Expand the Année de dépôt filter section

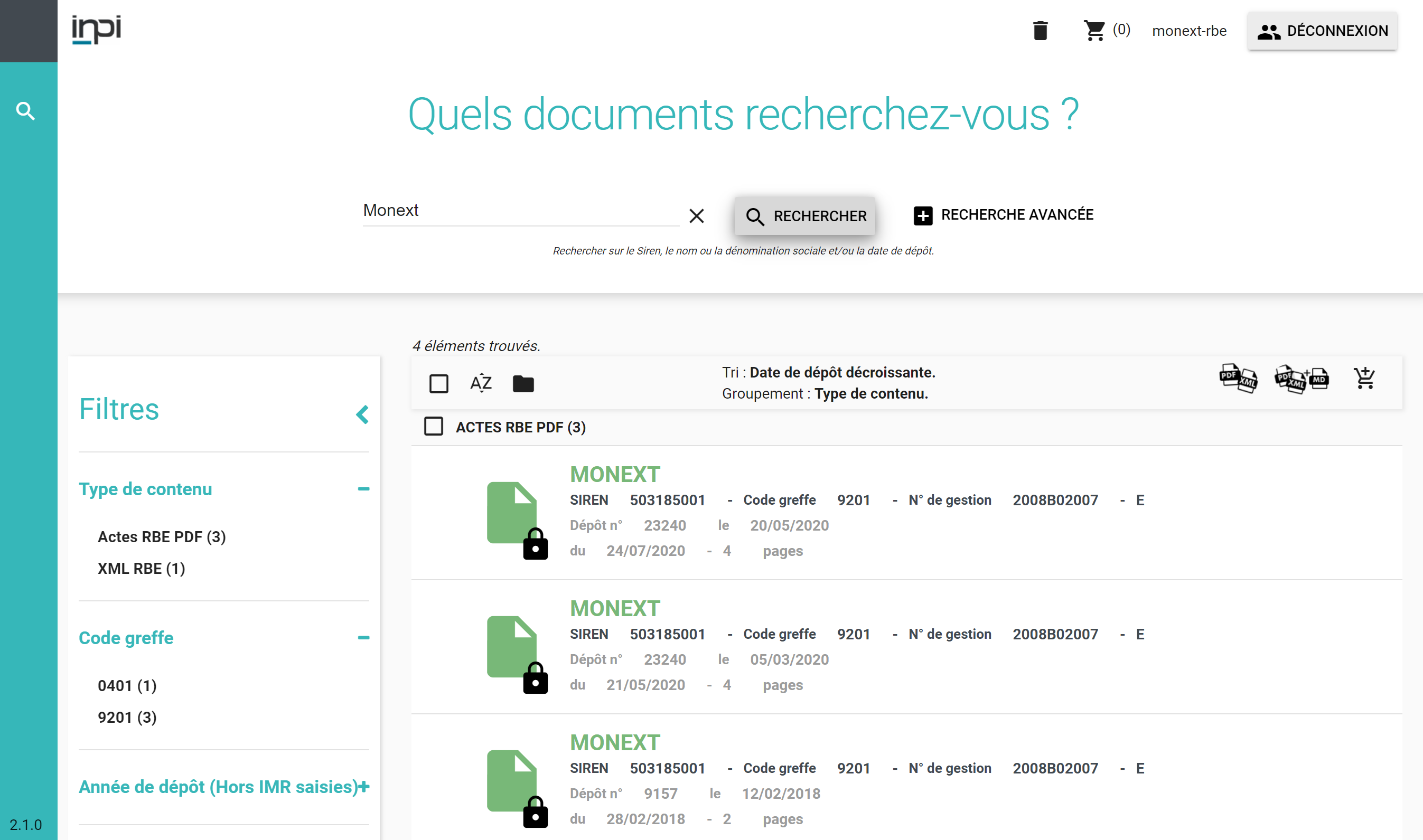tap(363, 786)
